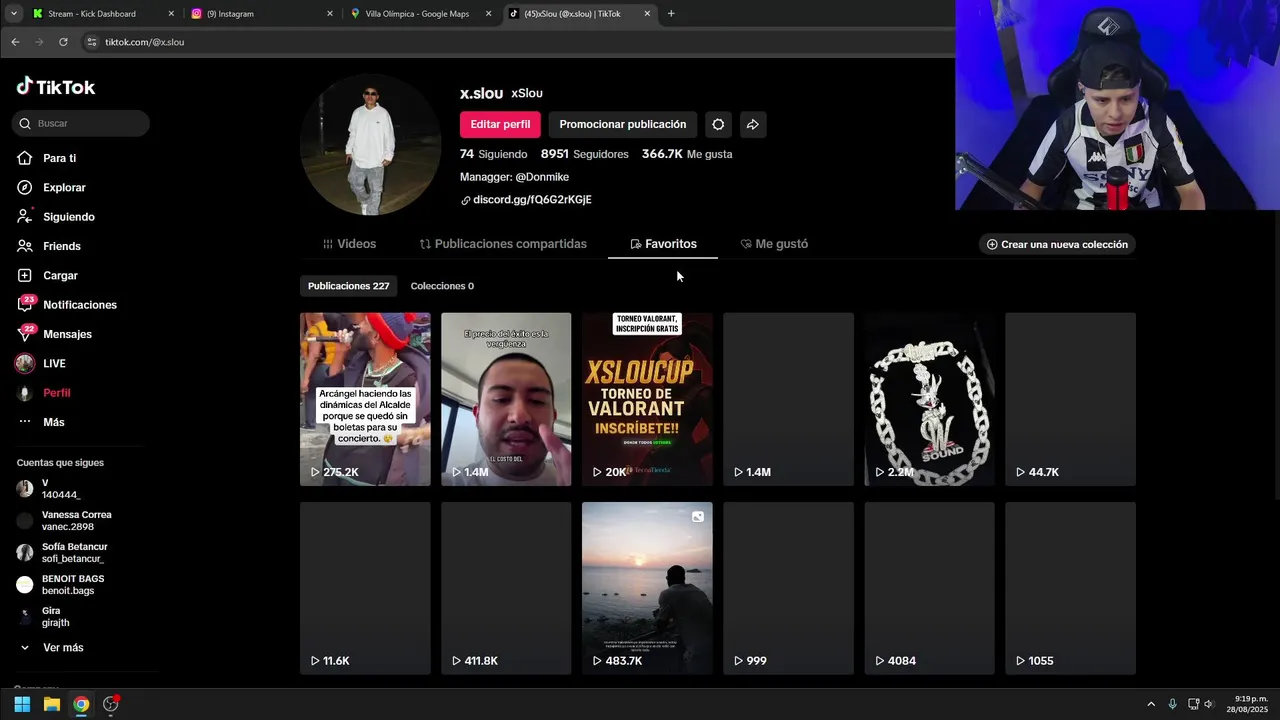Open the Arcángel video with 275.2K views
Screen dimensions: 1280x720
tap(365, 399)
